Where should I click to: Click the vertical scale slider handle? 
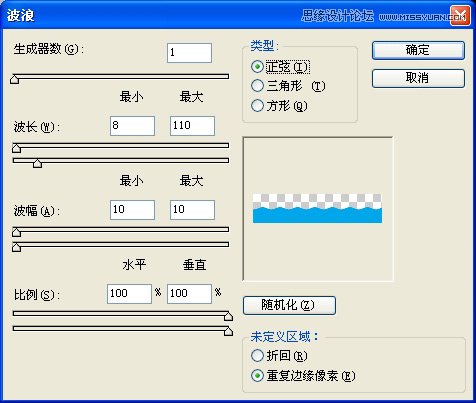pos(228,331)
